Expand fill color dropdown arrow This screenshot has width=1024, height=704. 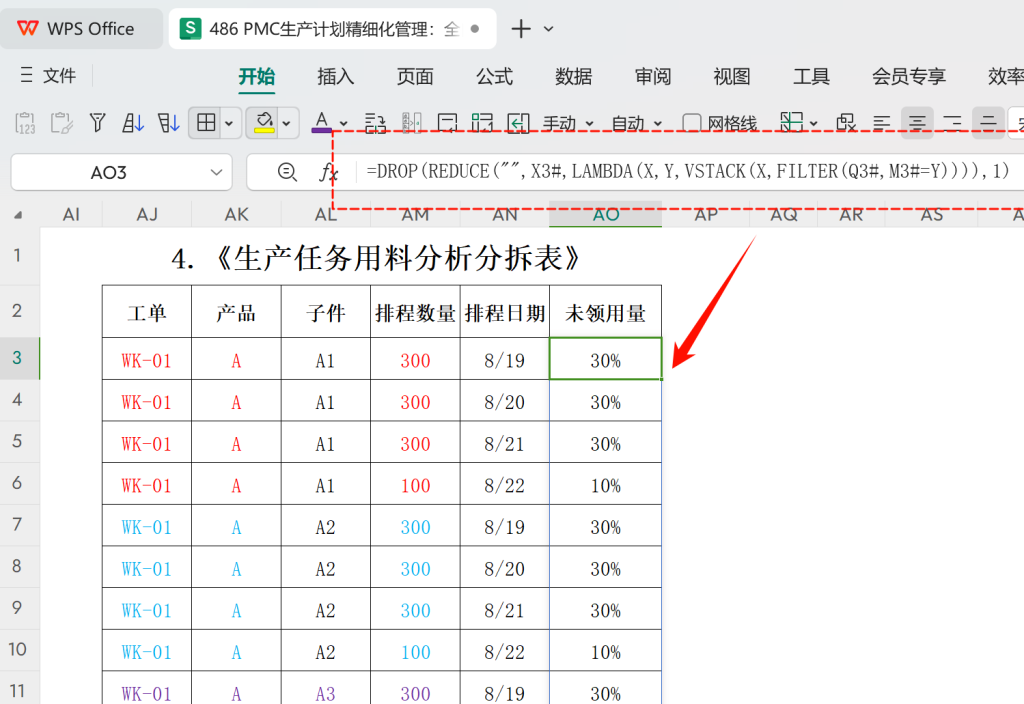286,123
